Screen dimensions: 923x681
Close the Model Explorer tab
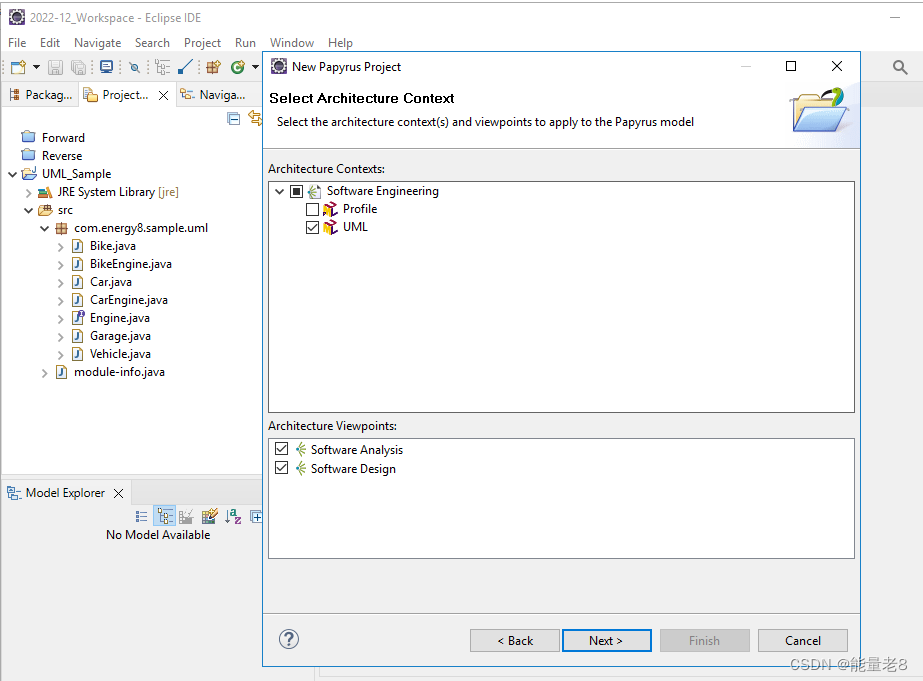point(118,493)
